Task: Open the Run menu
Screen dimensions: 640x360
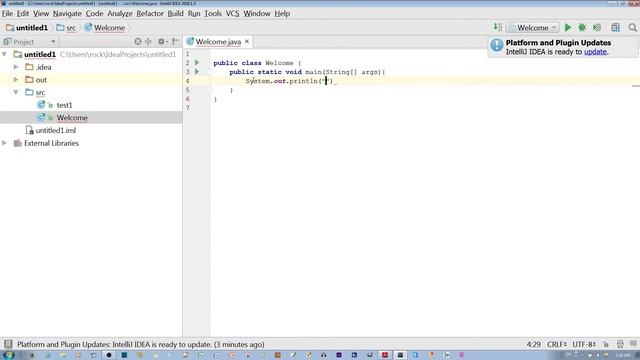Action: [194, 13]
